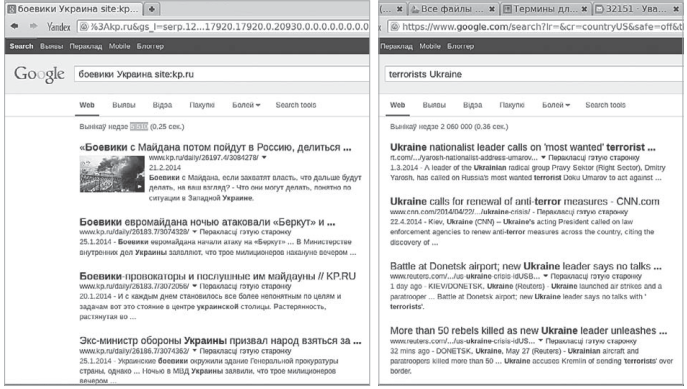Expand arrow next to reuters.com '32 mins ago' result URL
Screen dimensions: 687x389
[x=541, y=341]
